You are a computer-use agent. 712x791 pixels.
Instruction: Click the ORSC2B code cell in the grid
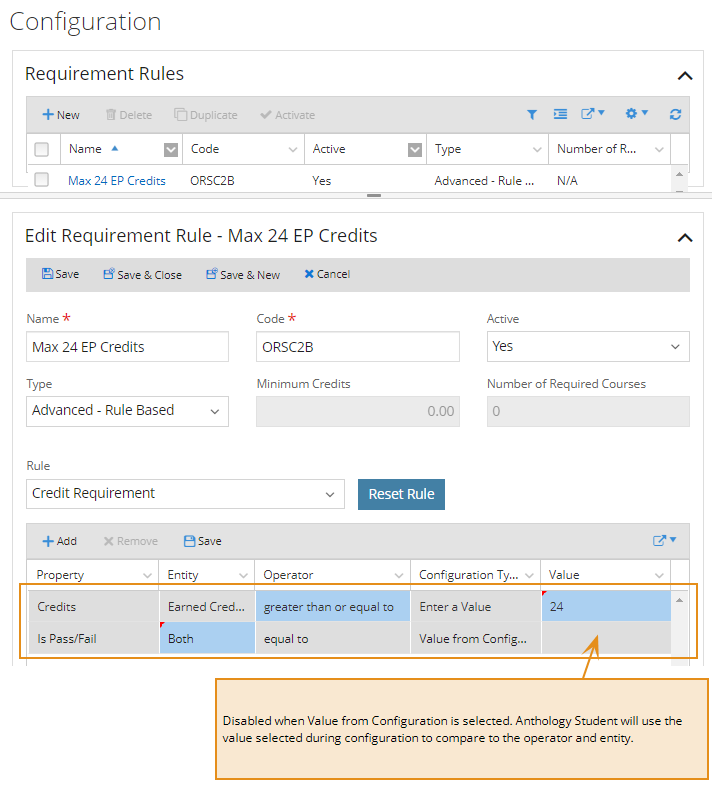click(212, 181)
